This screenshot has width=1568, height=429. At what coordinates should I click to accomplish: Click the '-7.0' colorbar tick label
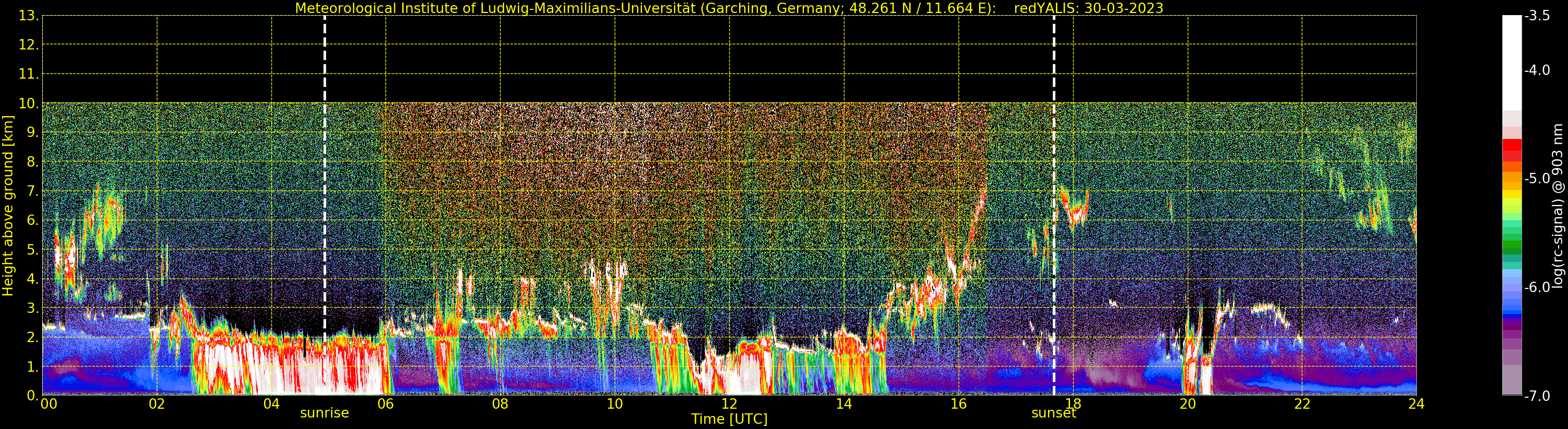click(1537, 396)
